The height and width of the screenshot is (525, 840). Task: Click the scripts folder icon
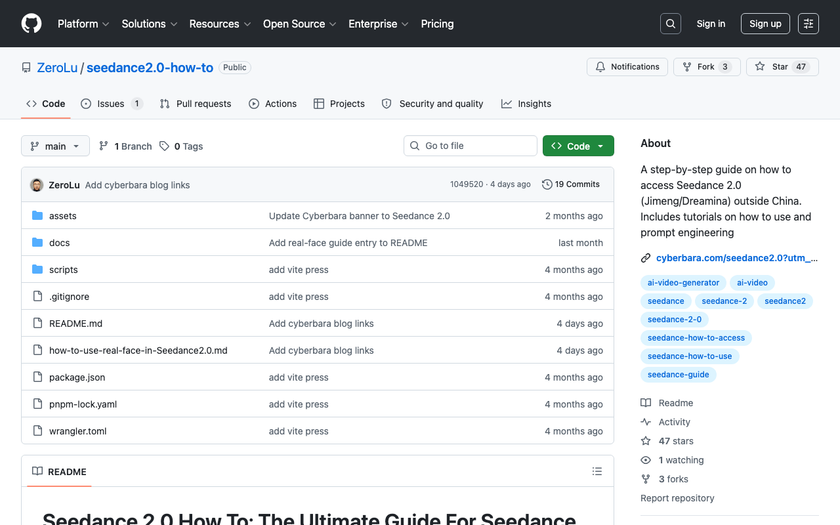pos(37,269)
